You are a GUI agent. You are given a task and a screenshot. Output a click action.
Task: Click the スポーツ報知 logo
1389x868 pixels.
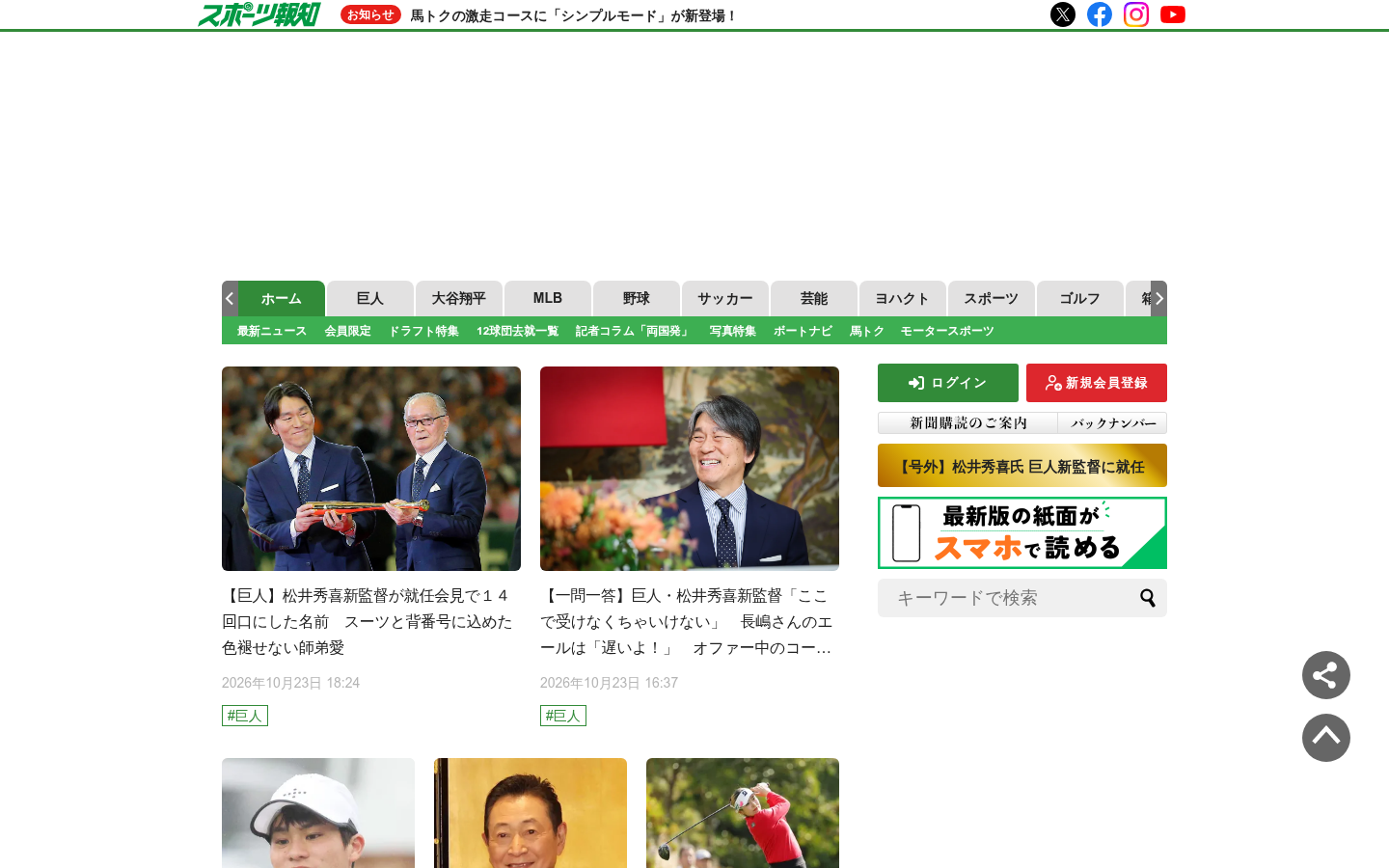[259, 14]
